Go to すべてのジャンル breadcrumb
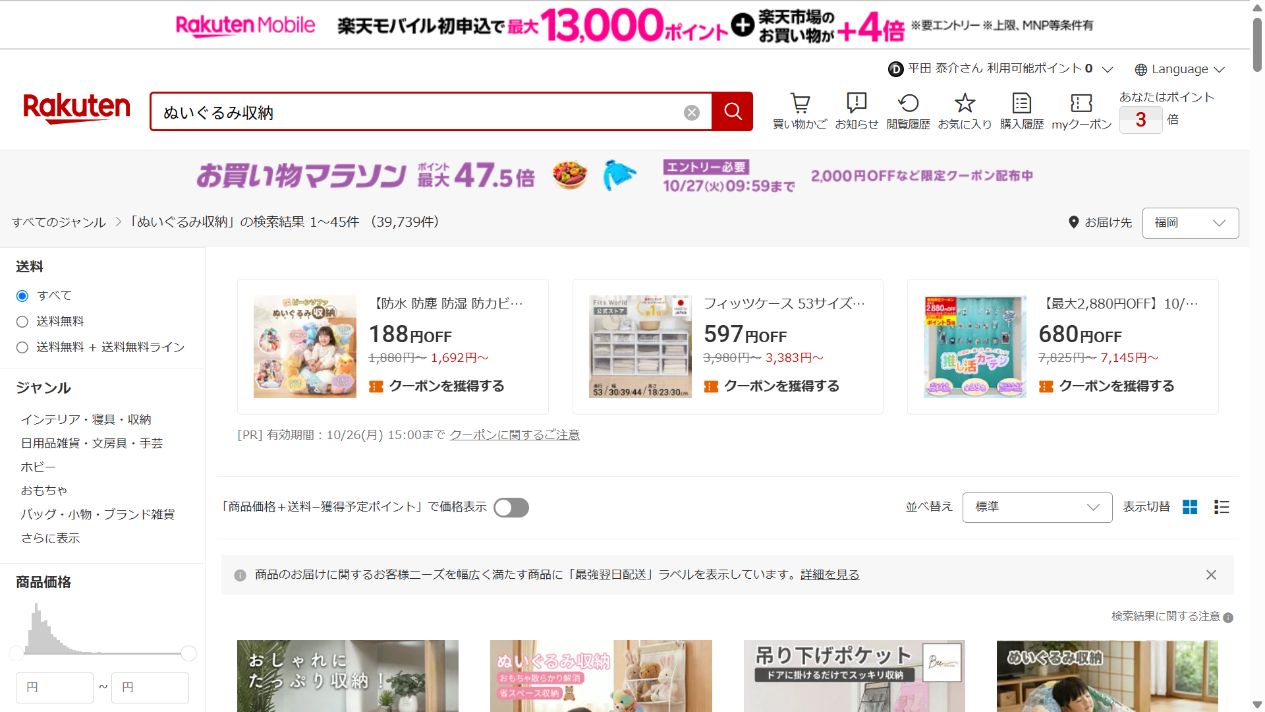The width and height of the screenshot is (1265, 712). (59, 222)
